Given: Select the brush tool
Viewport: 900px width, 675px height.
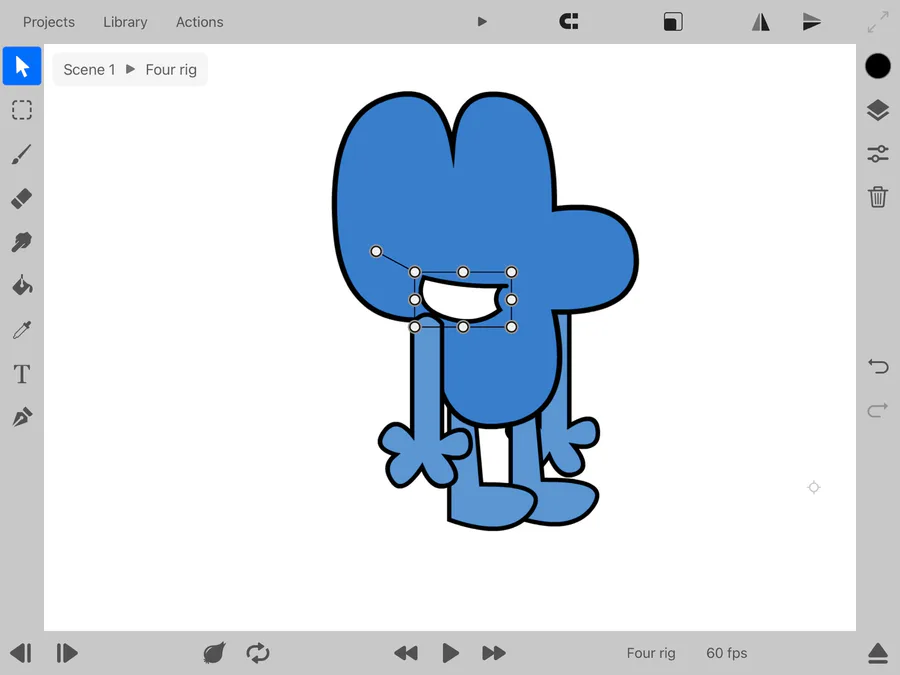Looking at the screenshot, I should [22, 154].
